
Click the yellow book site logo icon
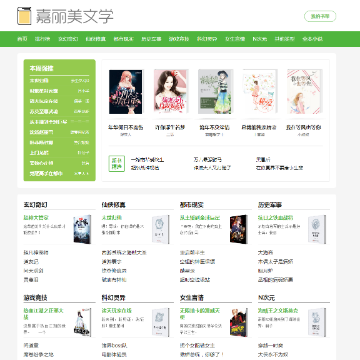[24, 16]
